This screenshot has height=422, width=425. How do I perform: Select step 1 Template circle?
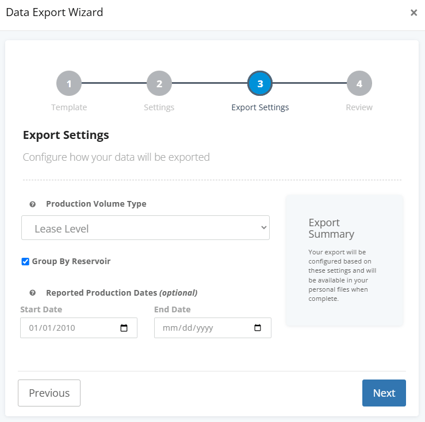69,83
